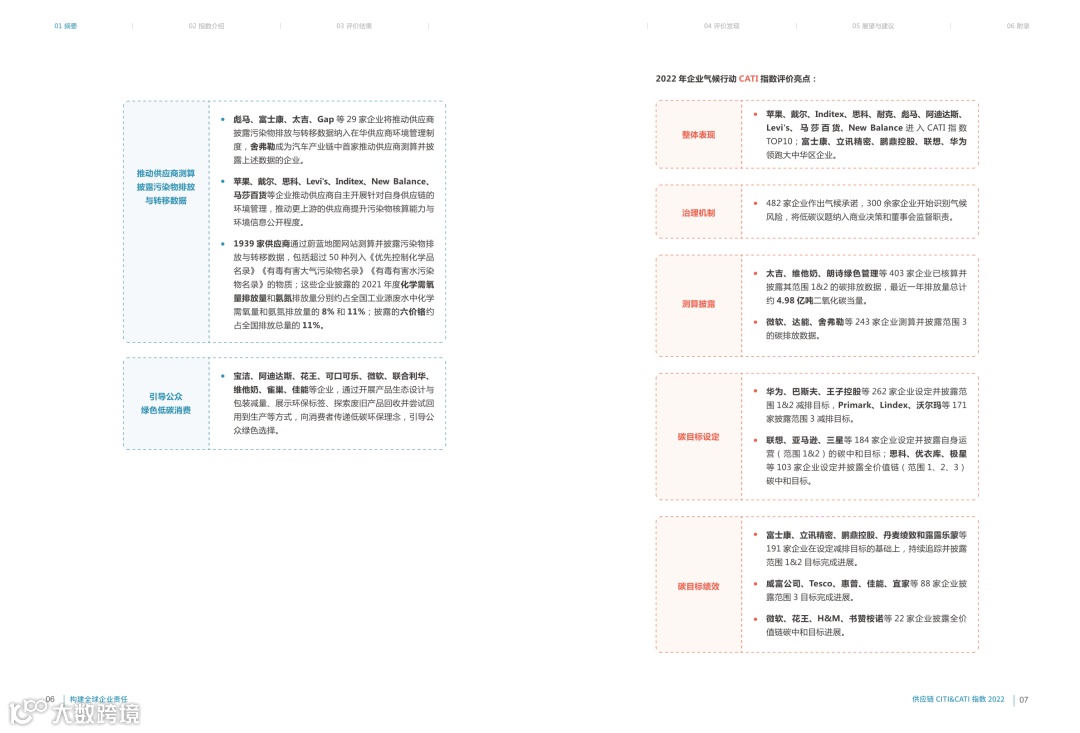1080x733 pixels.
Task: Click the bullet starting 联想、亚马逊、三星
Action: click(866, 460)
